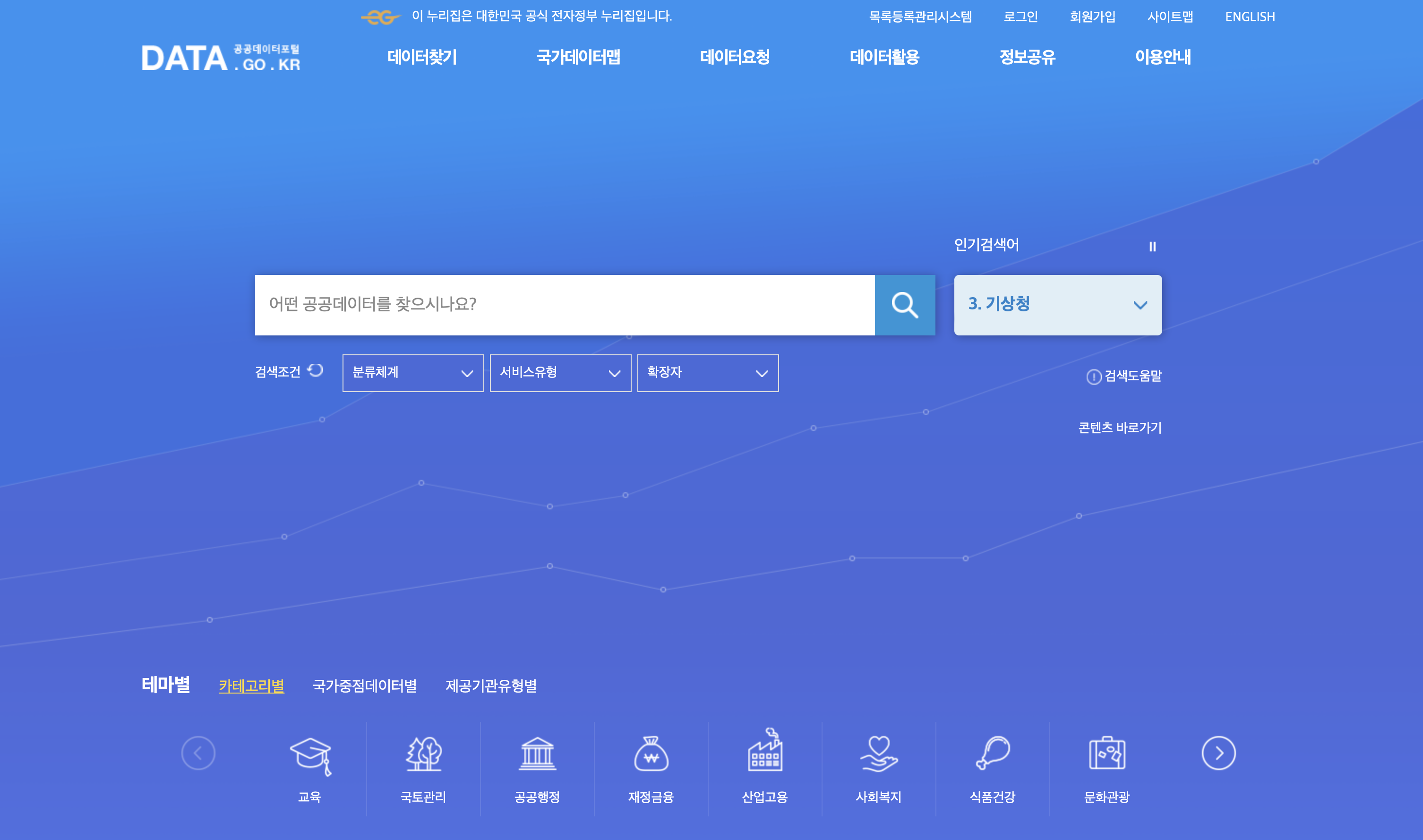Select the 국가중점데이터별 tab
This screenshot has width=1423, height=840.
click(x=365, y=686)
